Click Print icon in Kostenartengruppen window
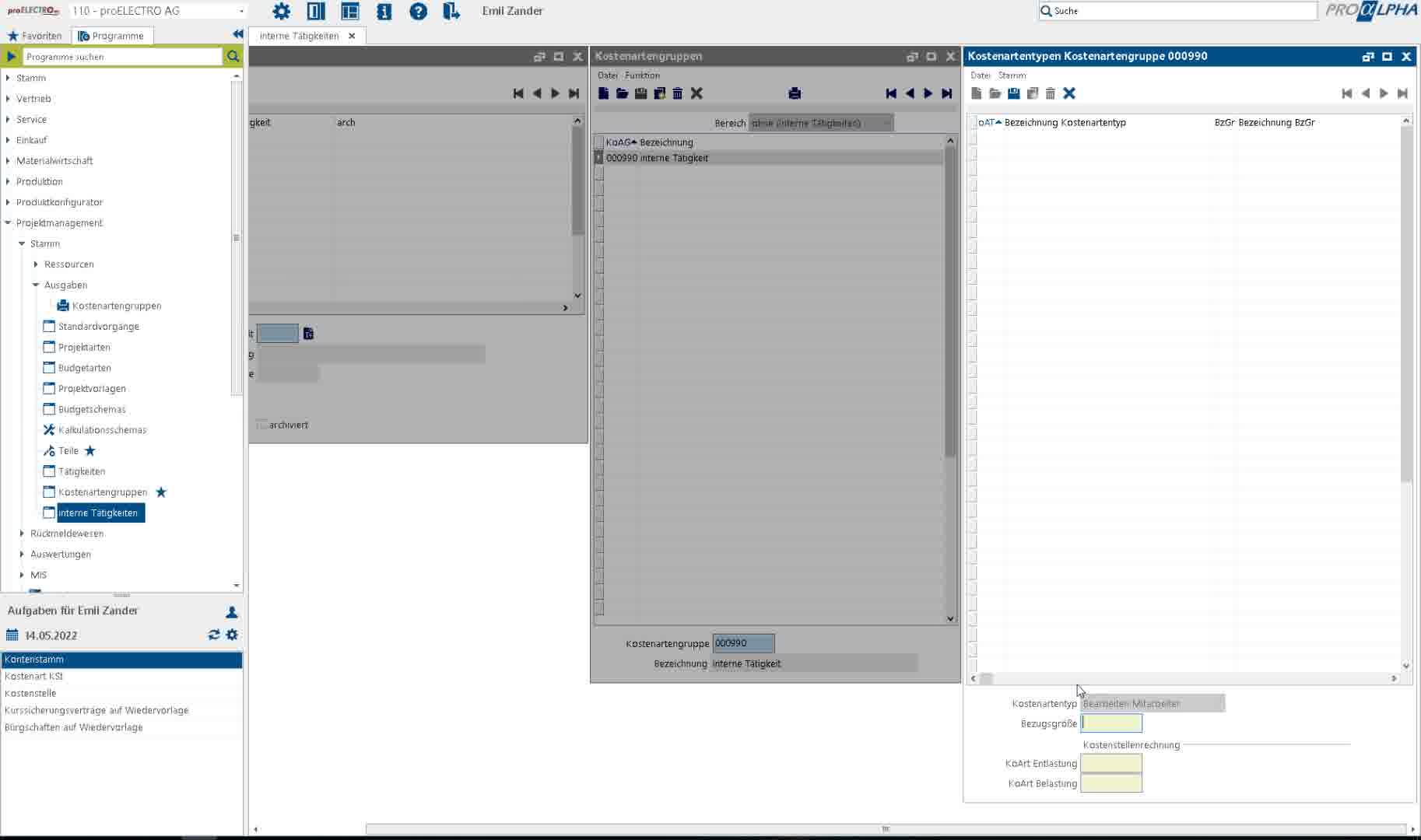 click(x=795, y=93)
